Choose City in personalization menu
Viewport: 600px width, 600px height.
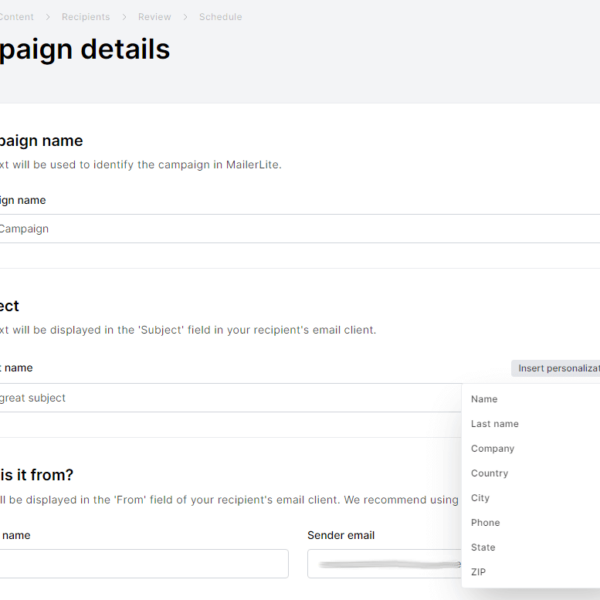coord(481,498)
